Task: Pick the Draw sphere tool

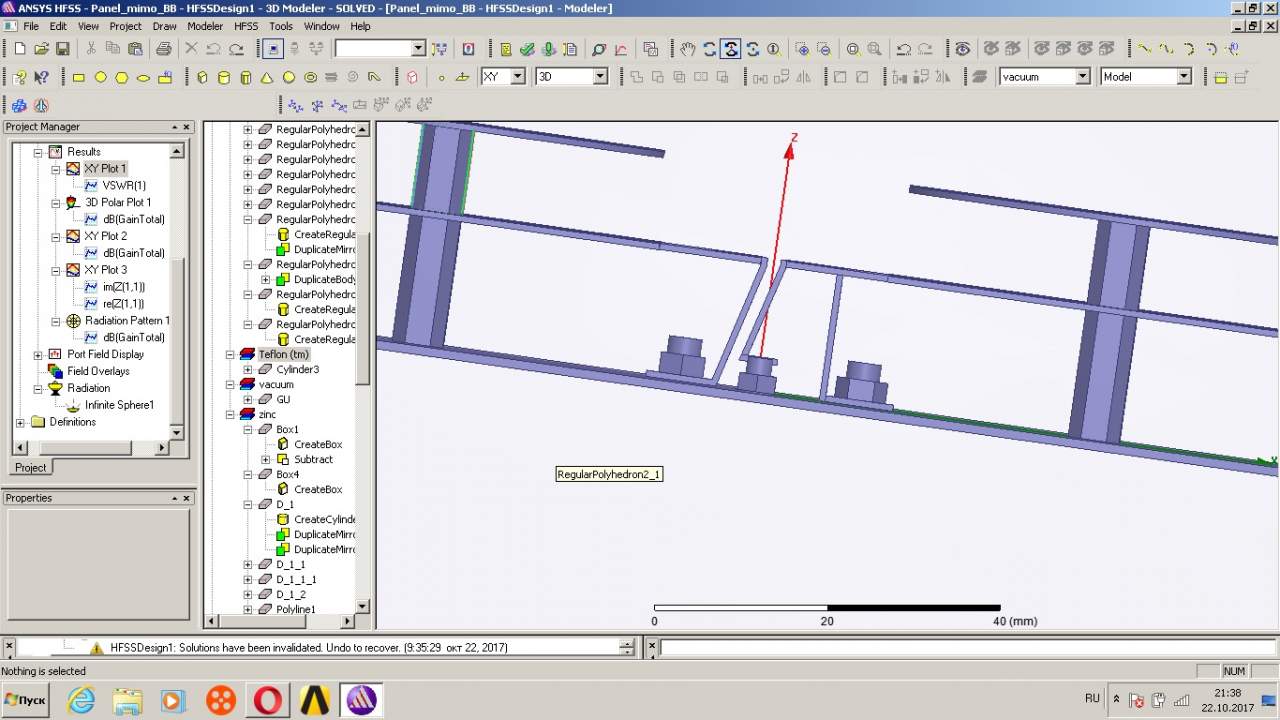Action: point(289,77)
